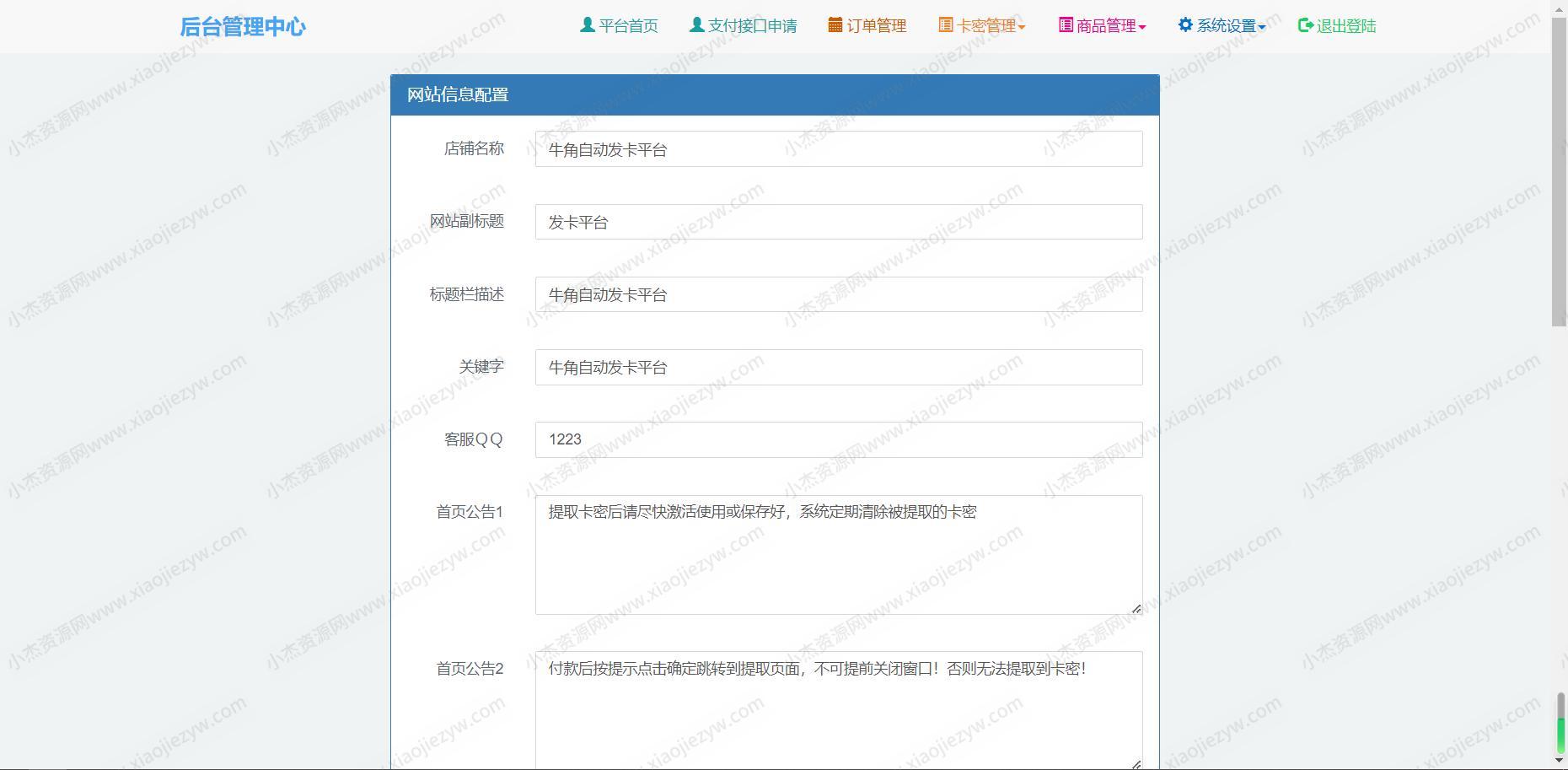Click the 后台管理中心 brand title

click(243, 26)
